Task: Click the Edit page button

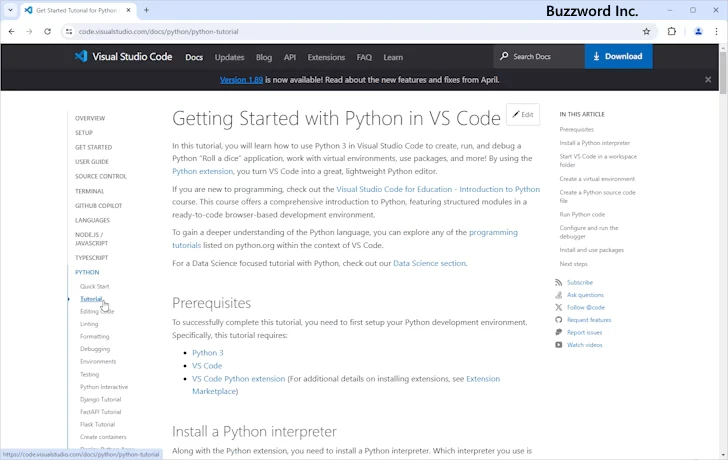Action: tap(523, 115)
